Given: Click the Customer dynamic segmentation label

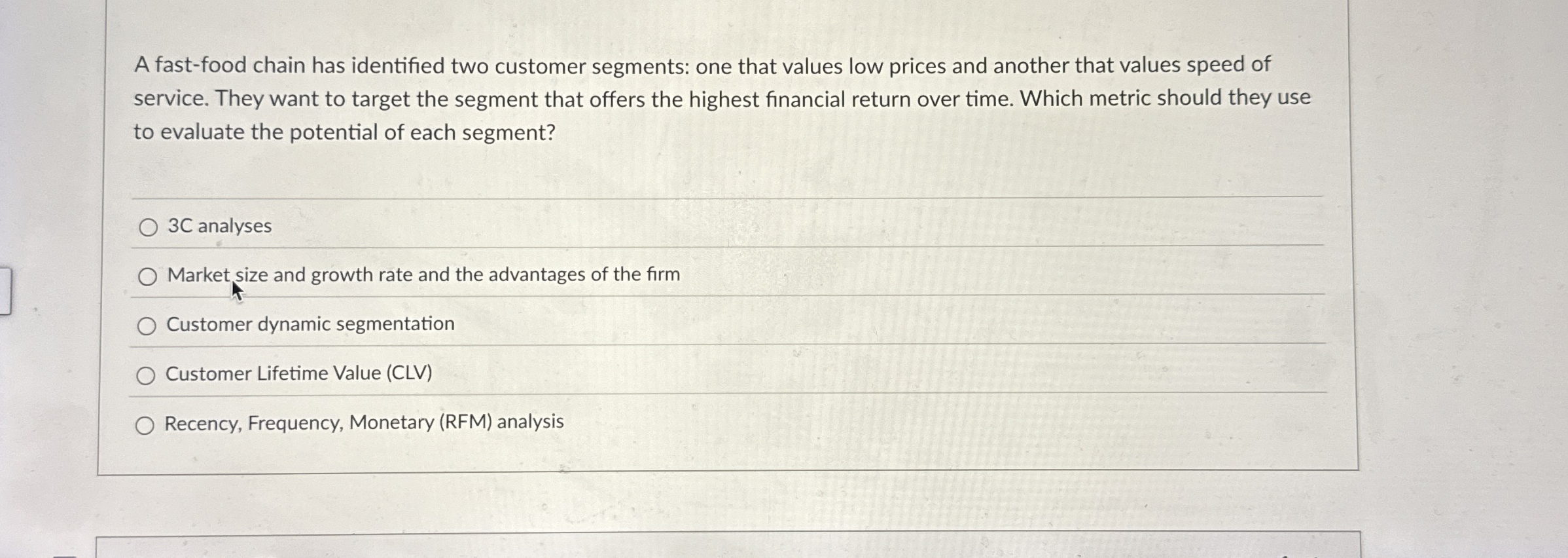Looking at the screenshot, I should pos(311,325).
